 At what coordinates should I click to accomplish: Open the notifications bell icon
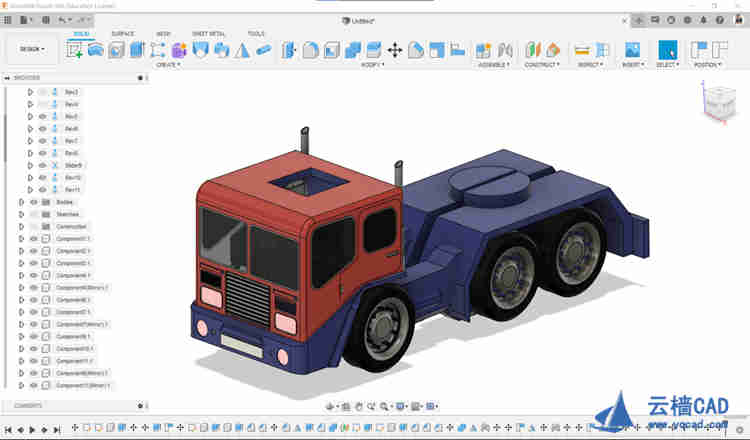point(703,20)
